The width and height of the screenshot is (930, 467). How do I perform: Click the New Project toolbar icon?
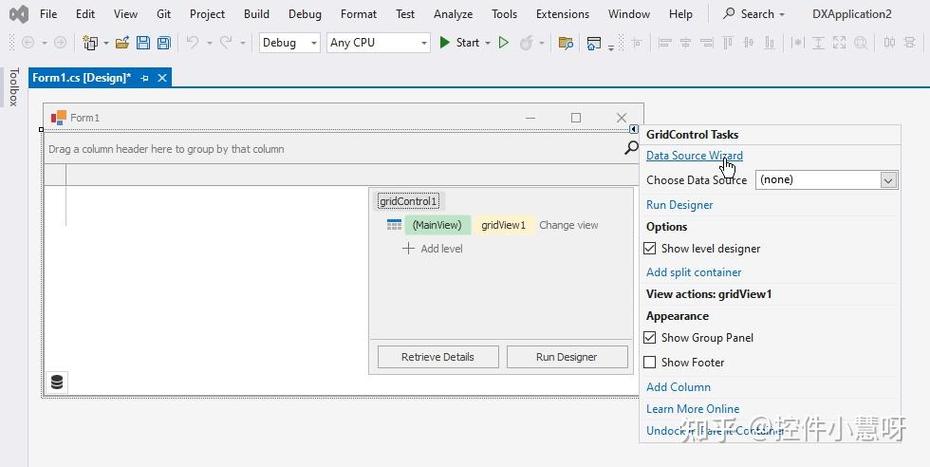90,43
